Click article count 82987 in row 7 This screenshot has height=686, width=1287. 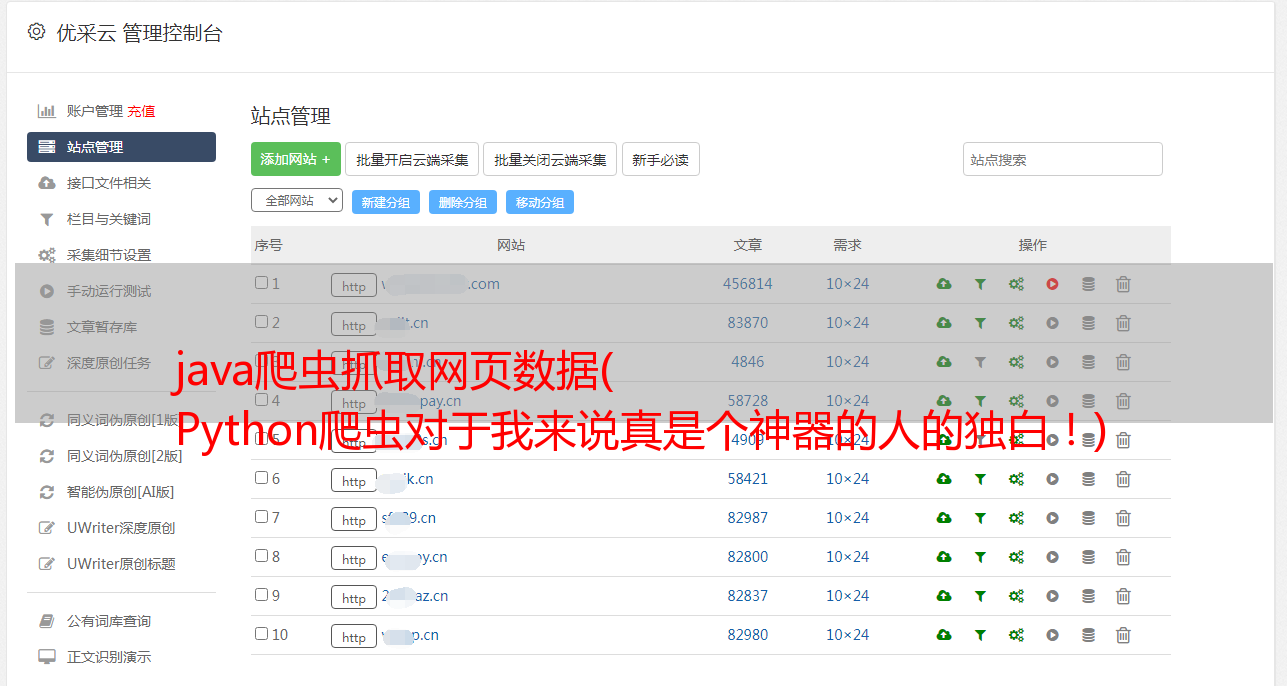click(x=748, y=518)
